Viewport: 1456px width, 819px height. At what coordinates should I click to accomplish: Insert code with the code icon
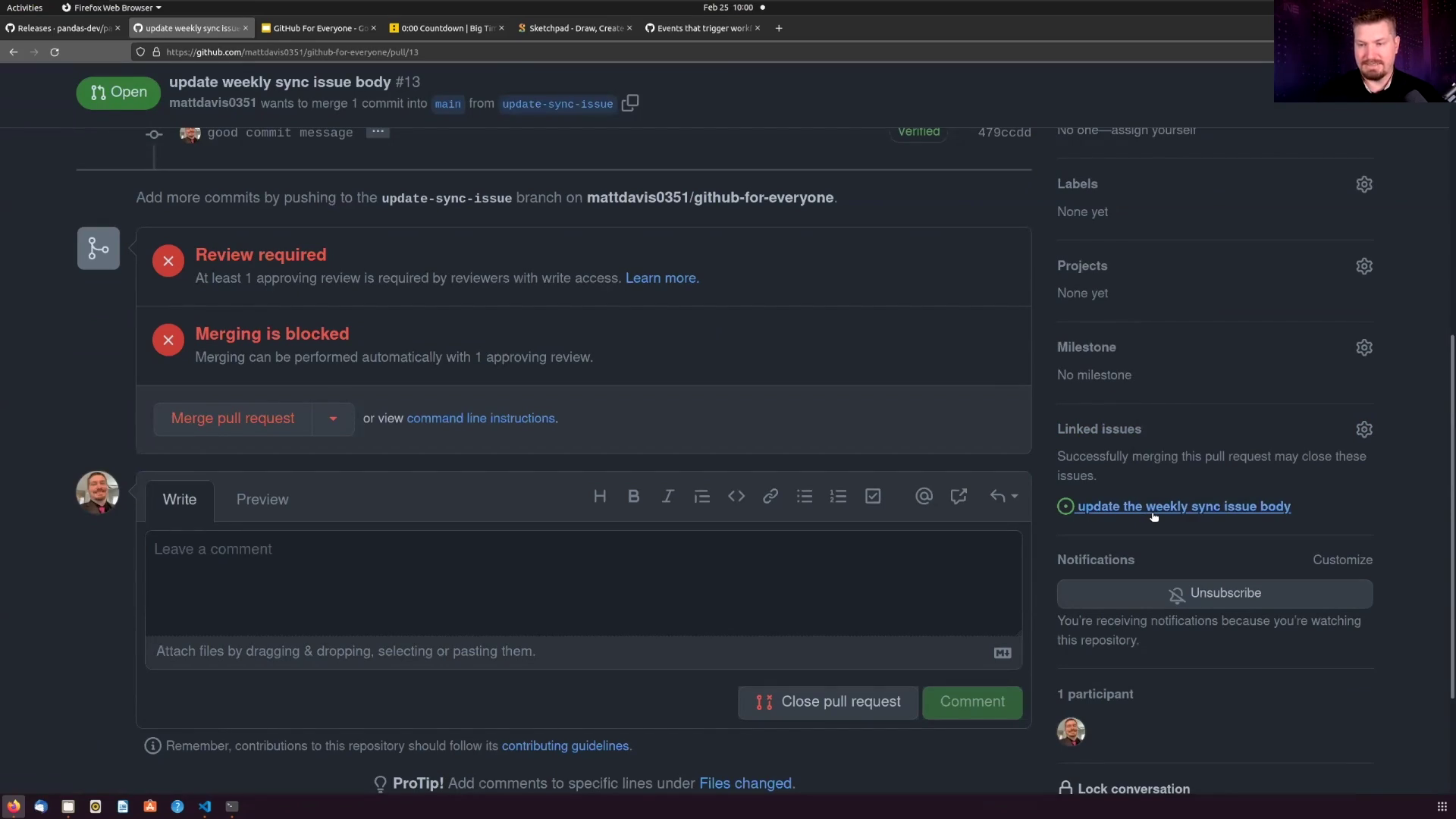(x=736, y=497)
